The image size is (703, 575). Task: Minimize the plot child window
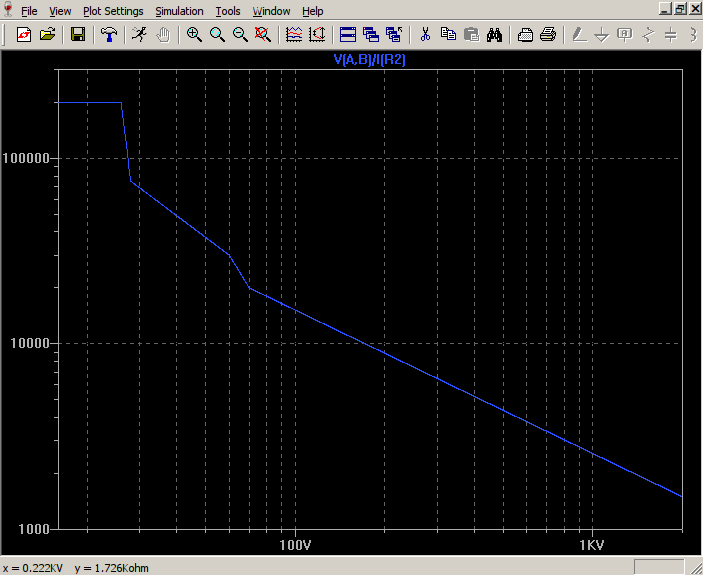point(666,9)
